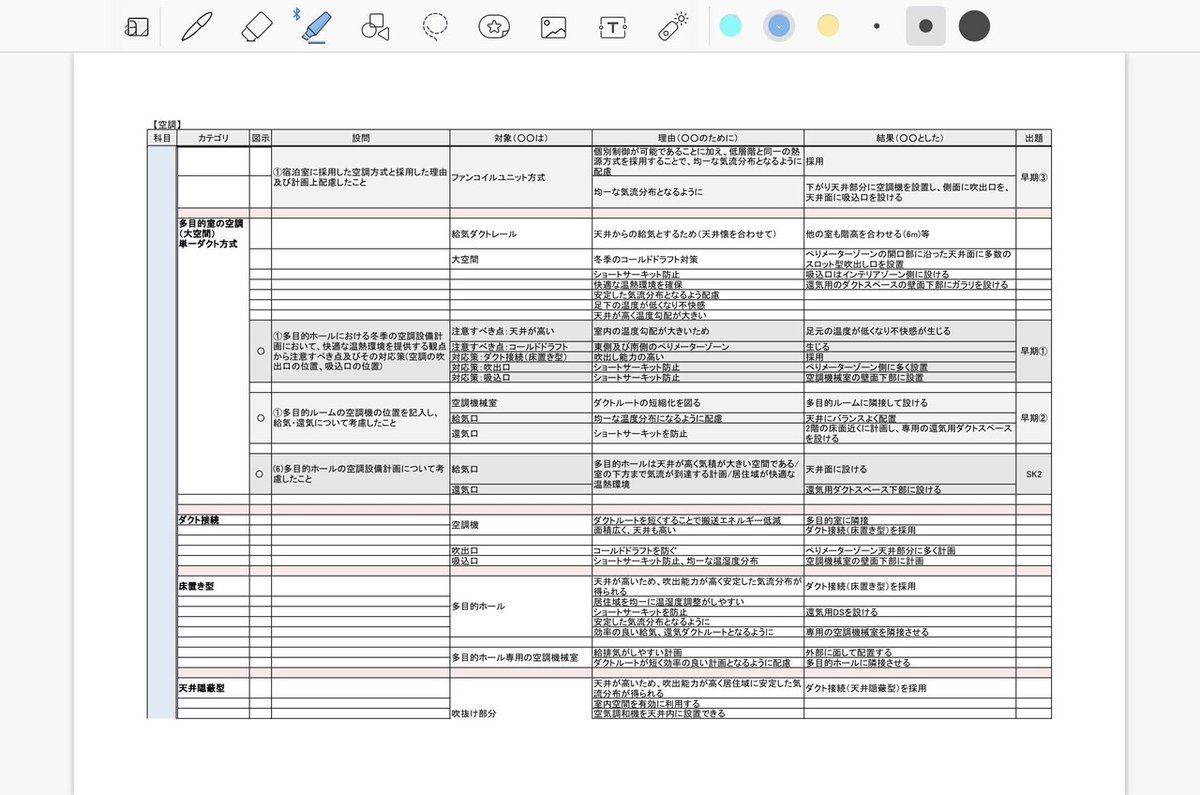Image resolution: width=1200 pixels, height=795 pixels.
Task: Open the selected blue color swatch
Action: [780, 26]
